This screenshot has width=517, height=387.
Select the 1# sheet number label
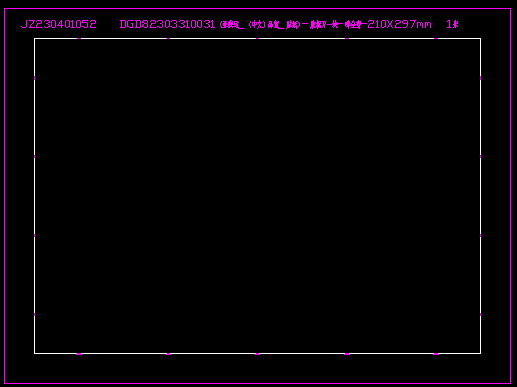452,24
